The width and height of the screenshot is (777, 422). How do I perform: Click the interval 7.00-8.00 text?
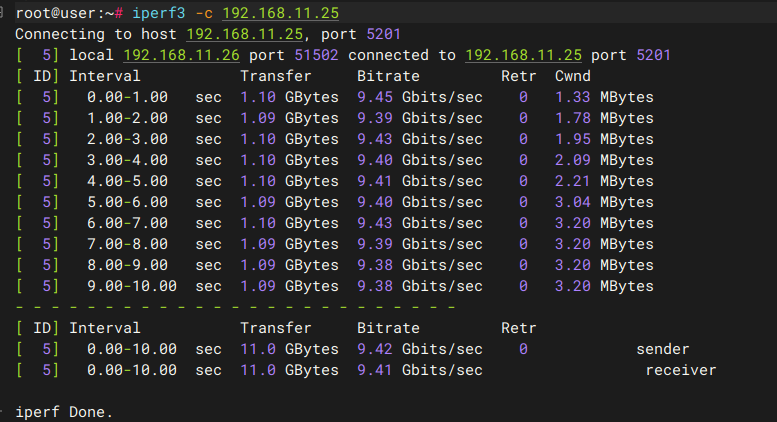point(127,244)
